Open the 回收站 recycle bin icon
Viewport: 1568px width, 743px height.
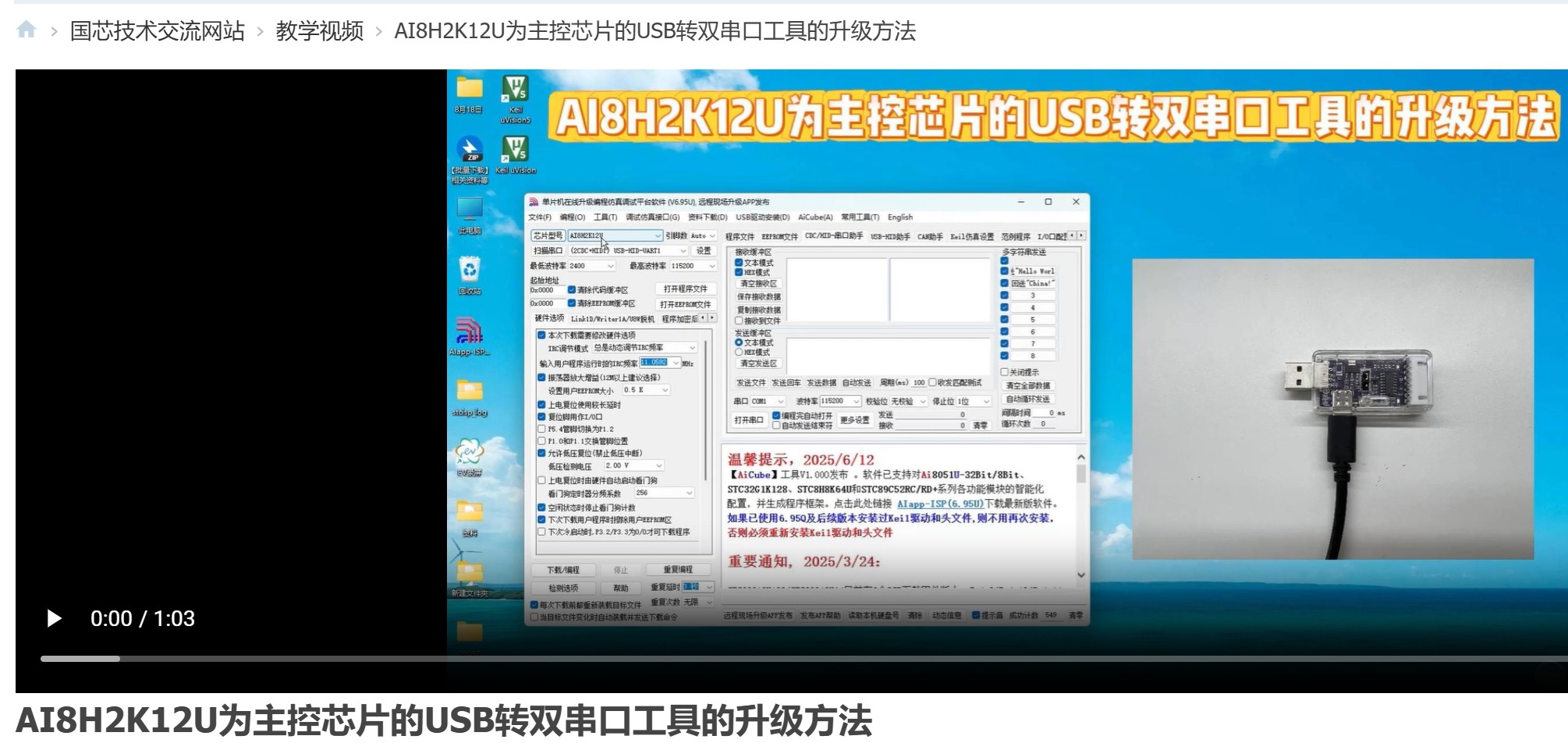tap(469, 275)
